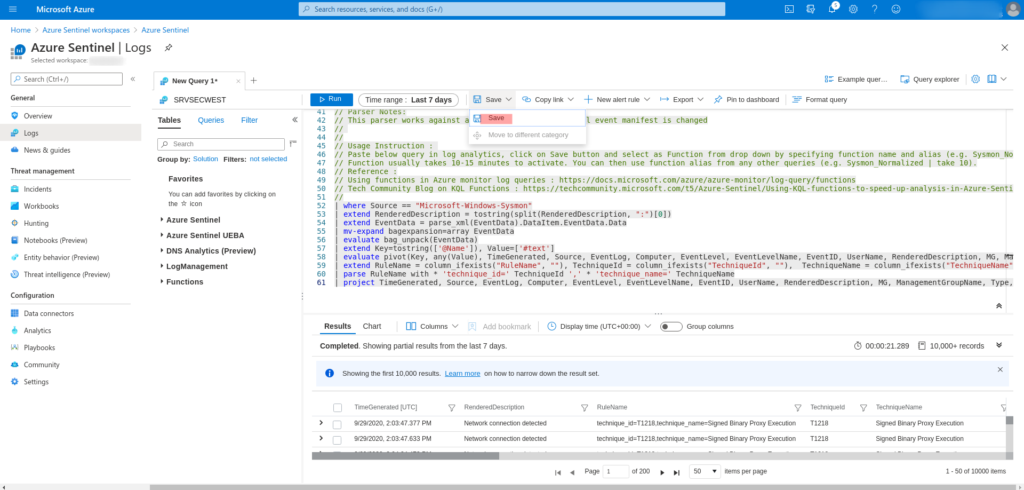Expand DNS Analytics (Preview) group

pos(162,251)
